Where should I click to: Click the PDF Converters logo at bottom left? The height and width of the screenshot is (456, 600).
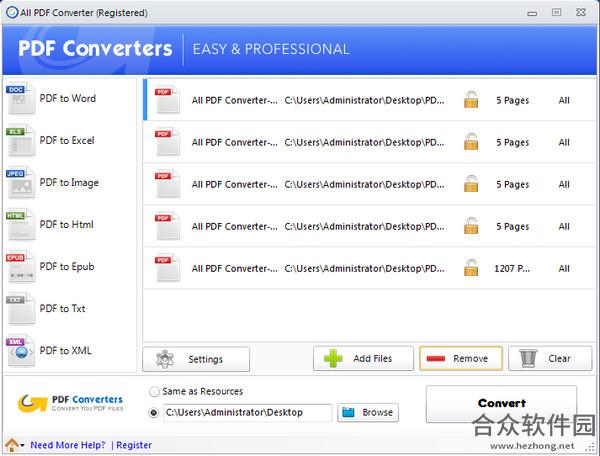pyautogui.click(x=70, y=403)
